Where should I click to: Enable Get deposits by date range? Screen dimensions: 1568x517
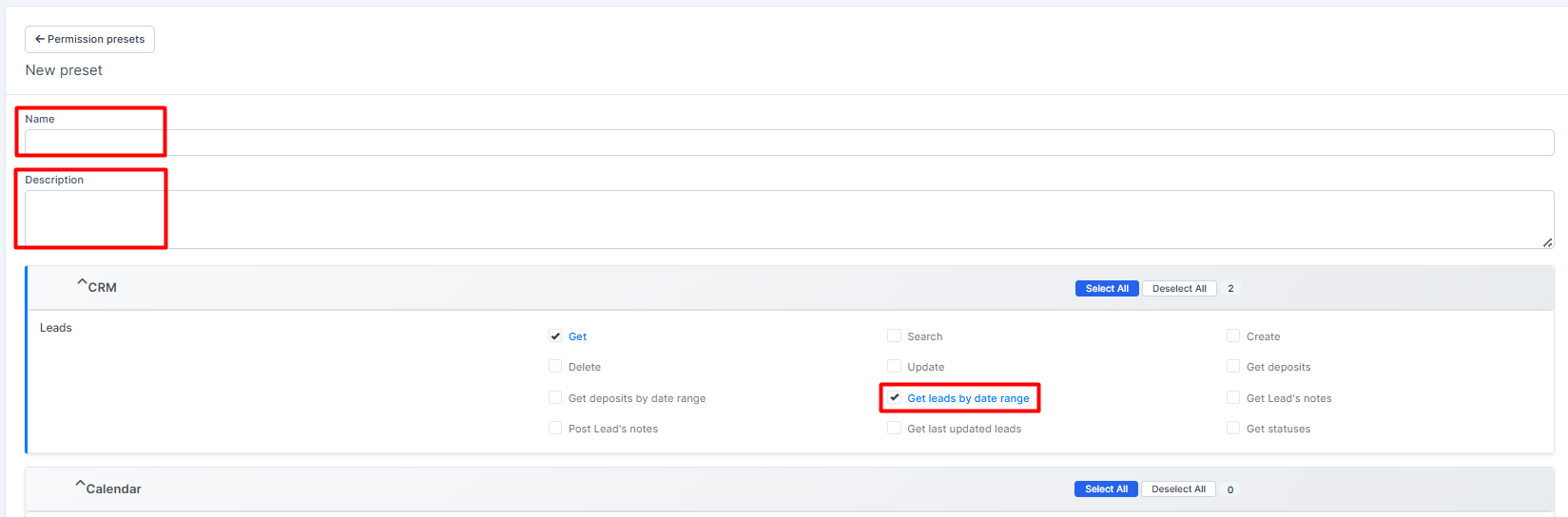(555, 398)
